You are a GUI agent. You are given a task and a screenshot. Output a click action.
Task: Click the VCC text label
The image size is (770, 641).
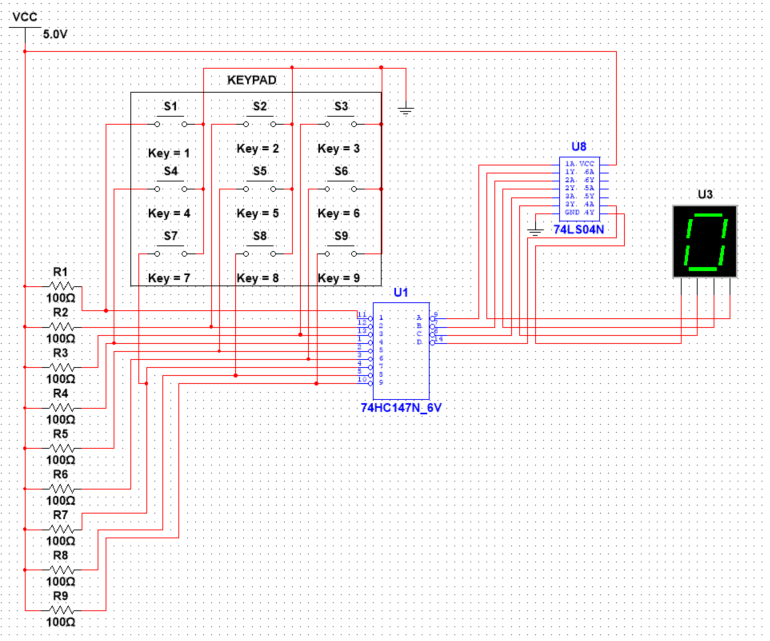coord(25,17)
